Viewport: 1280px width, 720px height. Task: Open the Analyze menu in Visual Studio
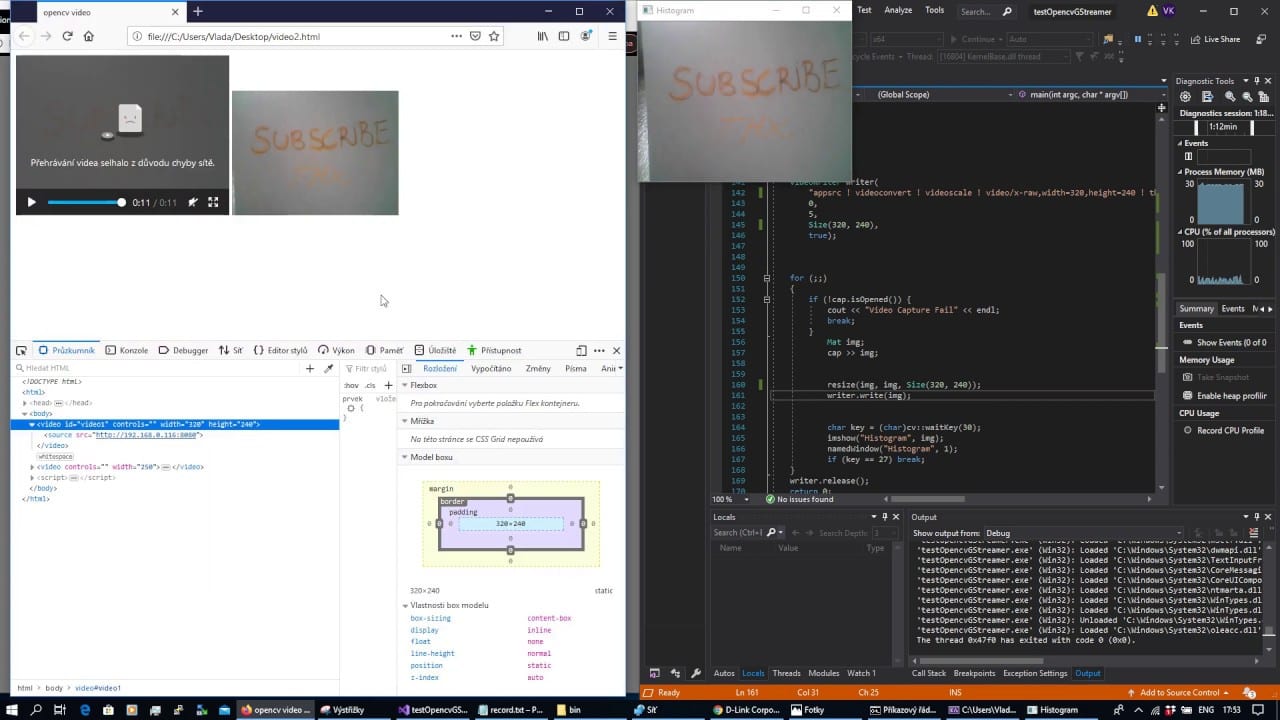[x=898, y=10]
